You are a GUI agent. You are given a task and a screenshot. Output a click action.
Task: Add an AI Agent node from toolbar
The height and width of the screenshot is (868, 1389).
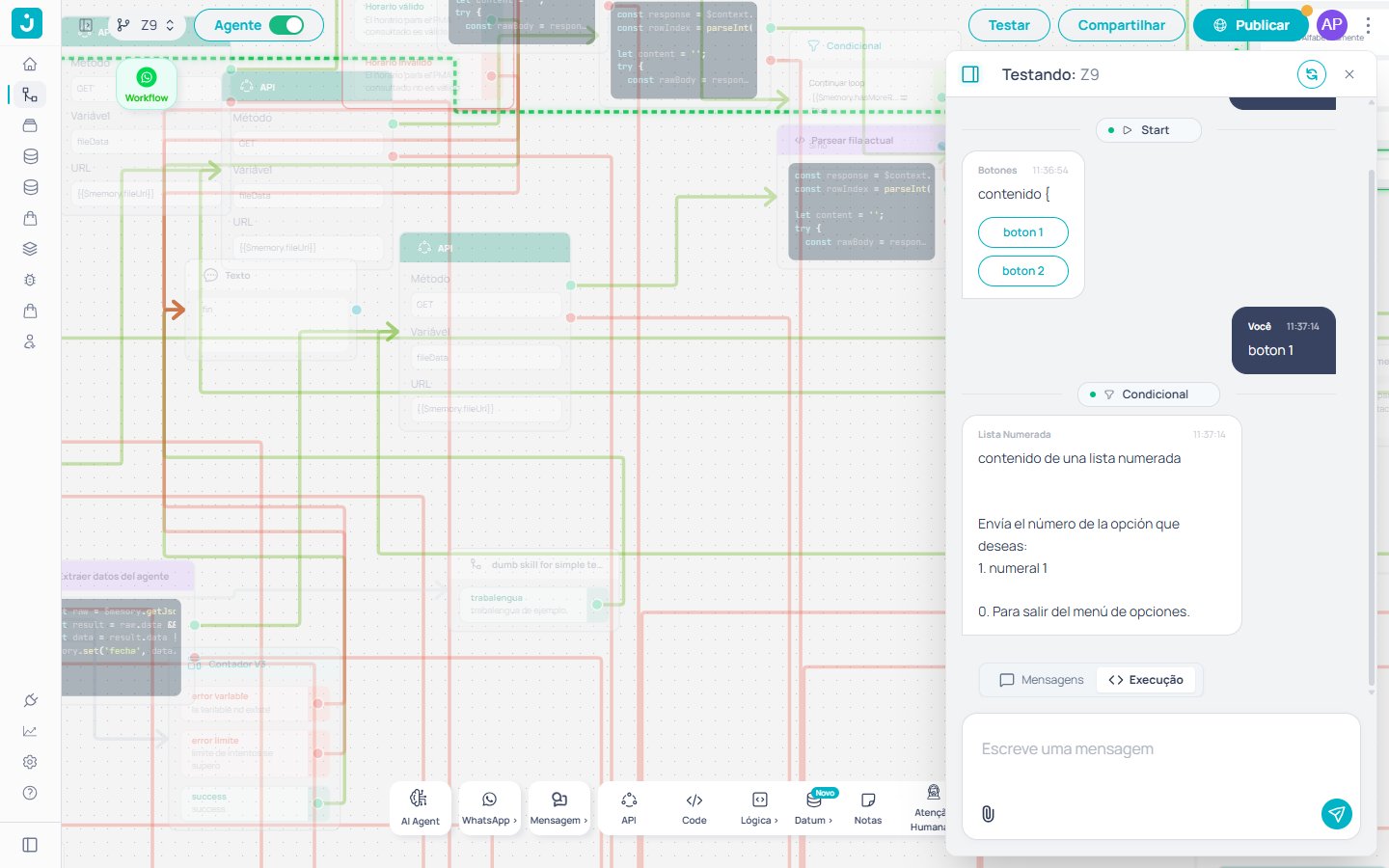point(420,808)
